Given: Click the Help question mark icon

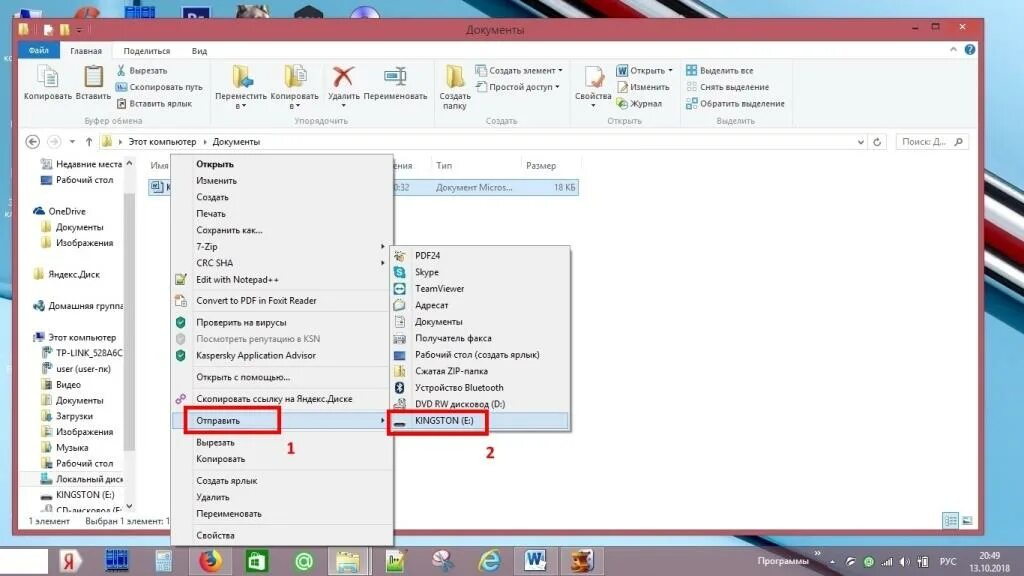Looking at the screenshot, I should 970,50.
